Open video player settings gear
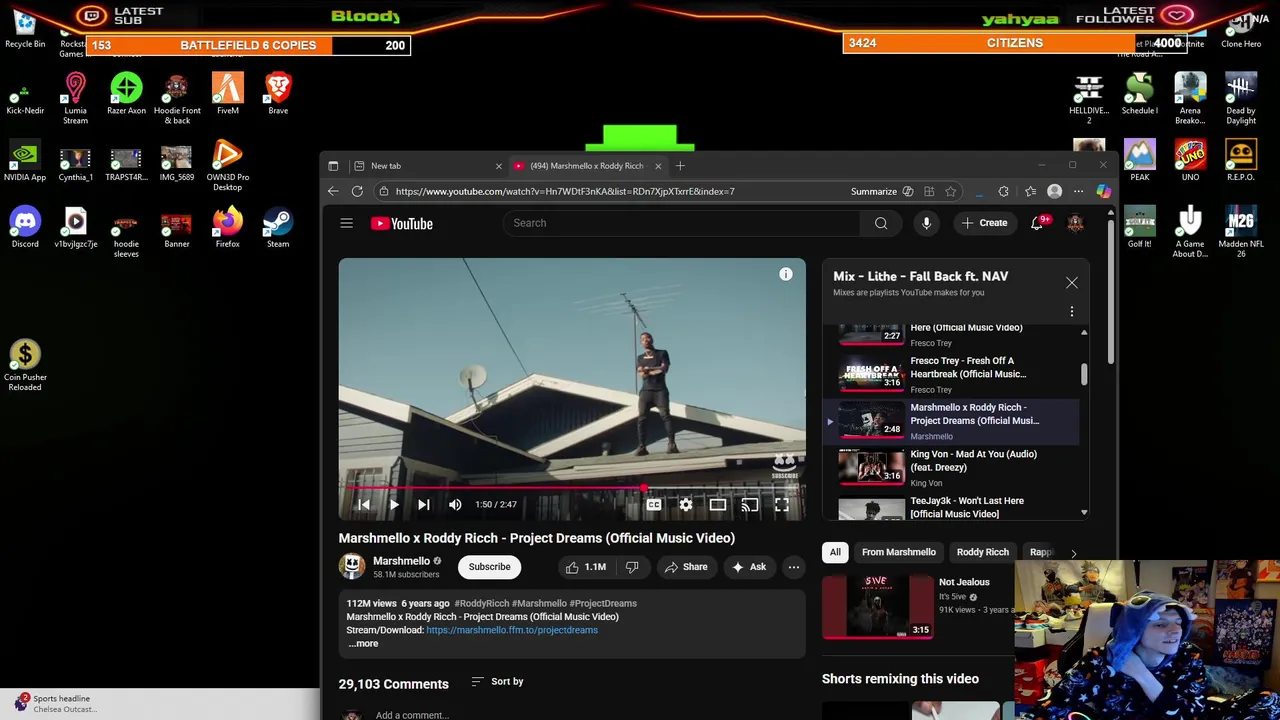The width and height of the screenshot is (1280, 720). click(x=685, y=505)
